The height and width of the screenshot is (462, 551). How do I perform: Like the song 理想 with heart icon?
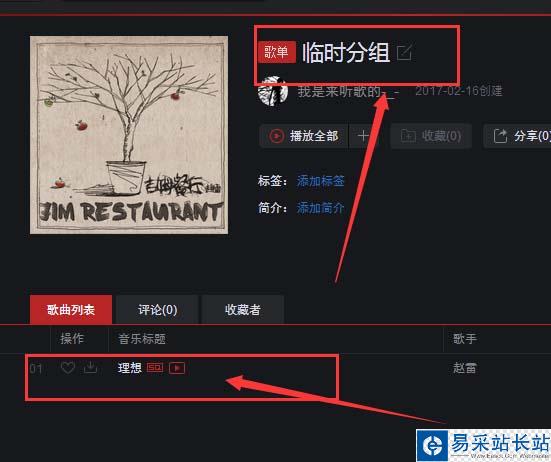[x=68, y=368]
